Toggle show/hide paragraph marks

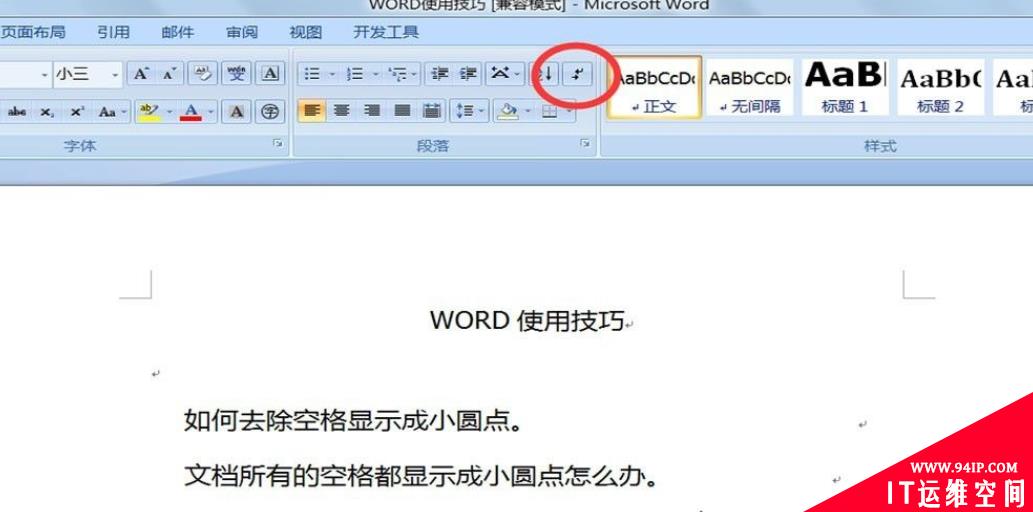pos(578,74)
